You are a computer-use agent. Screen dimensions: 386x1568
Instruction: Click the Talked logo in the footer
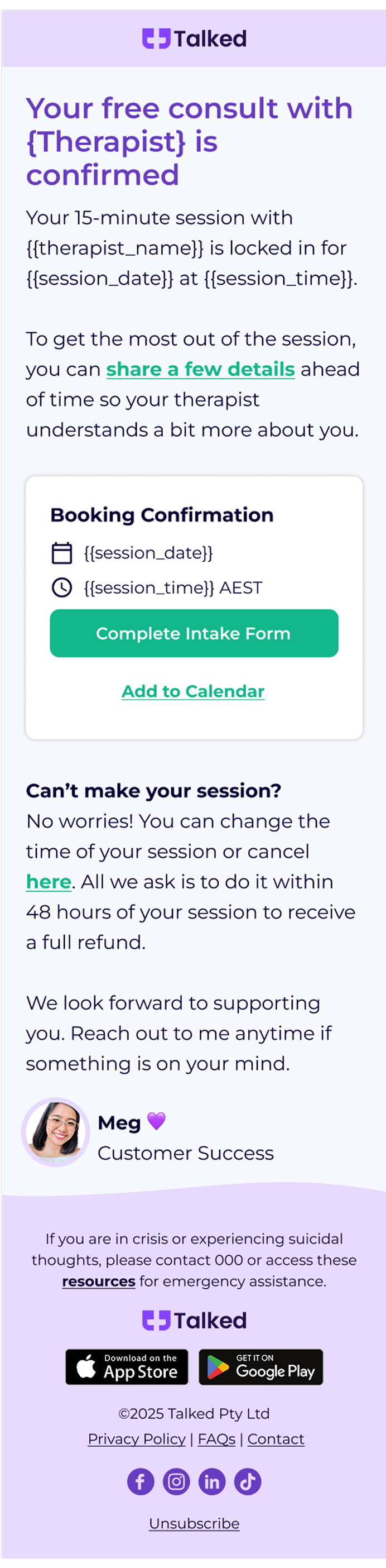click(194, 1320)
